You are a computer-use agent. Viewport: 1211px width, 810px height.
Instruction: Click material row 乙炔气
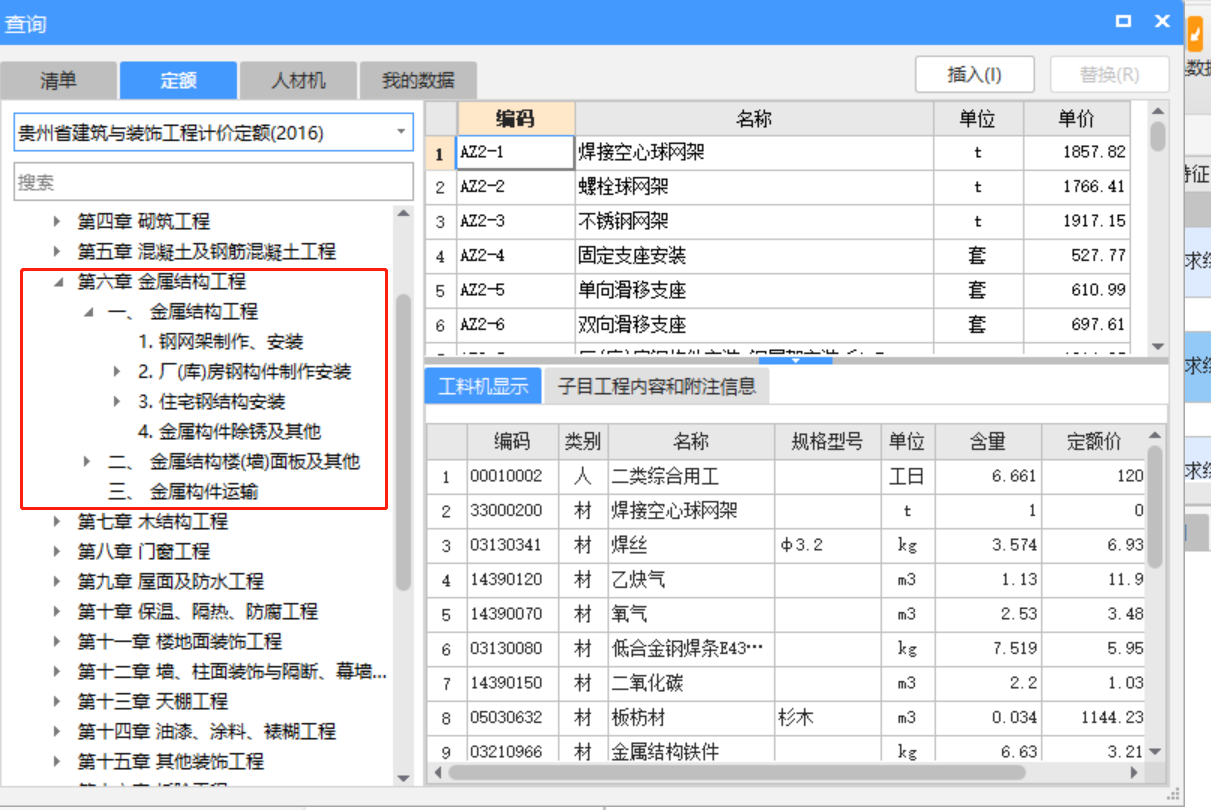pyautogui.click(x=786, y=580)
